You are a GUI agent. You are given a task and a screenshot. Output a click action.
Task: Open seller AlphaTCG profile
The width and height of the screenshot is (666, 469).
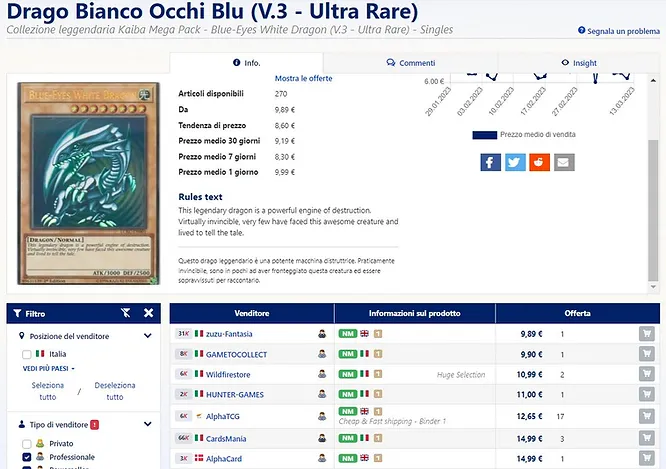(x=223, y=416)
